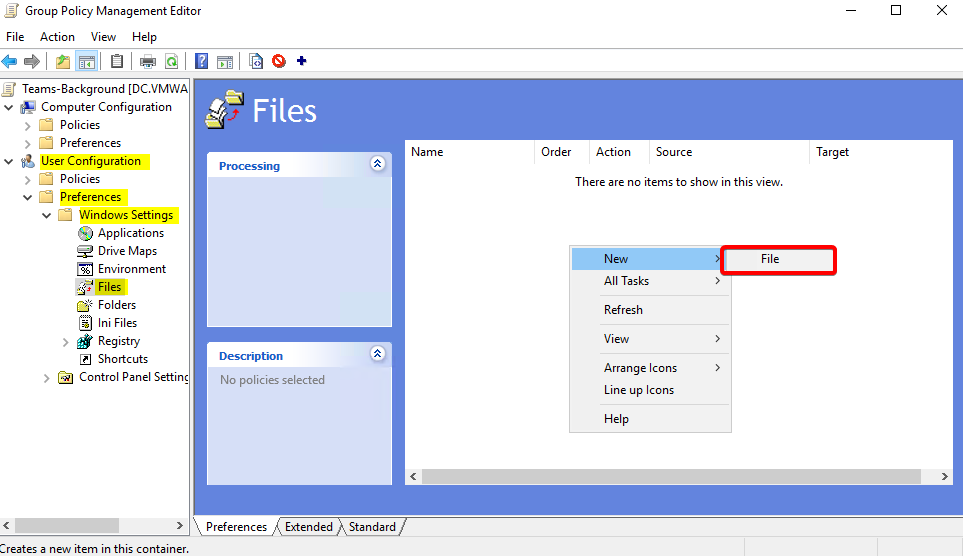Select Drive Maps in the tree
Screen dimensions: 963x556
tap(127, 251)
